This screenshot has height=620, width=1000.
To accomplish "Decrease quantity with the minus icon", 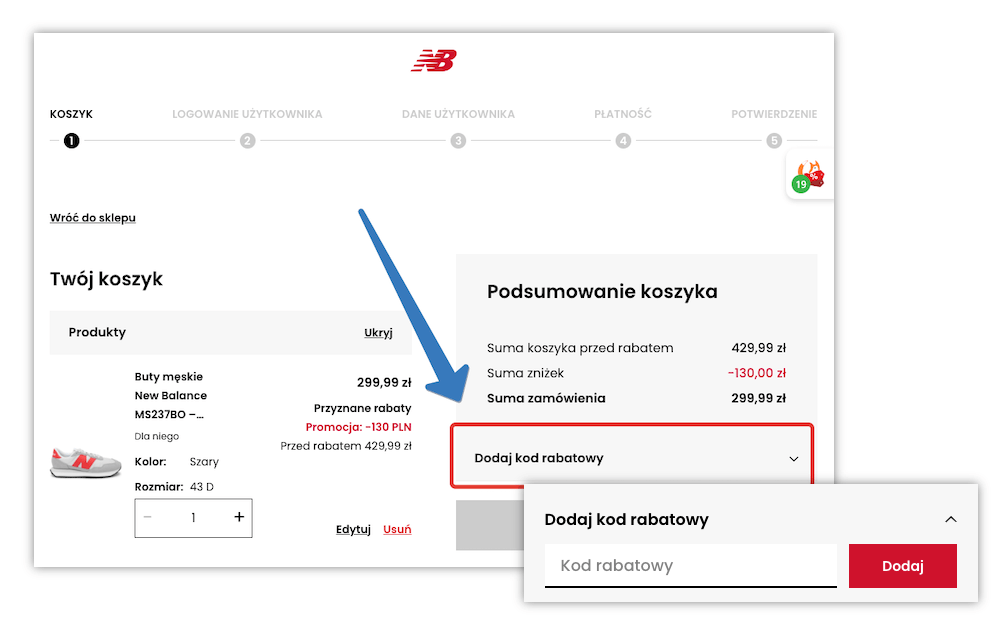I will pyautogui.click(x=147, y=517).
